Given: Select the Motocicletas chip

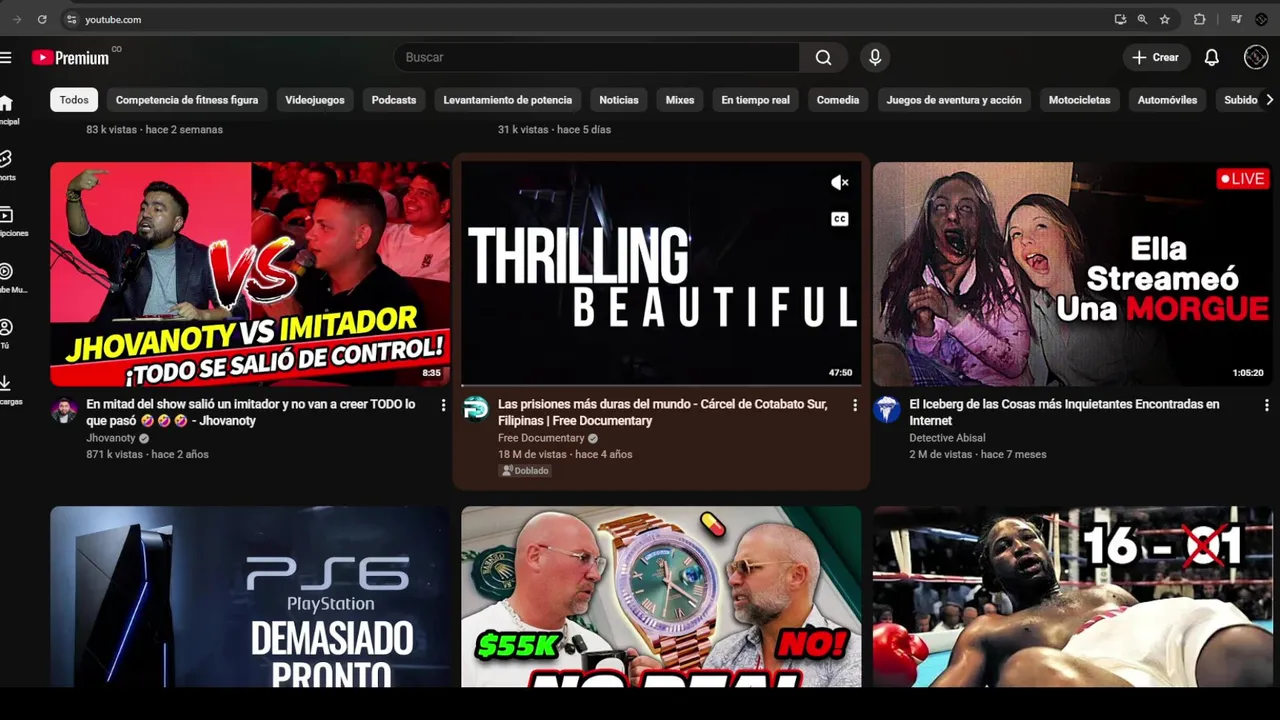Looking at the screenshot, I should tap(1079, 100).
